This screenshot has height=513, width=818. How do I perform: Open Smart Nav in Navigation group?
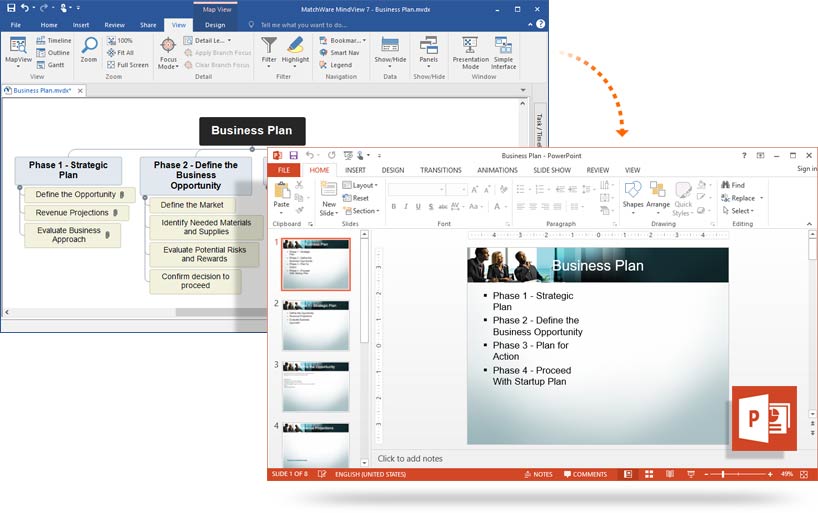pyautogui.click(x=339, y=53)
